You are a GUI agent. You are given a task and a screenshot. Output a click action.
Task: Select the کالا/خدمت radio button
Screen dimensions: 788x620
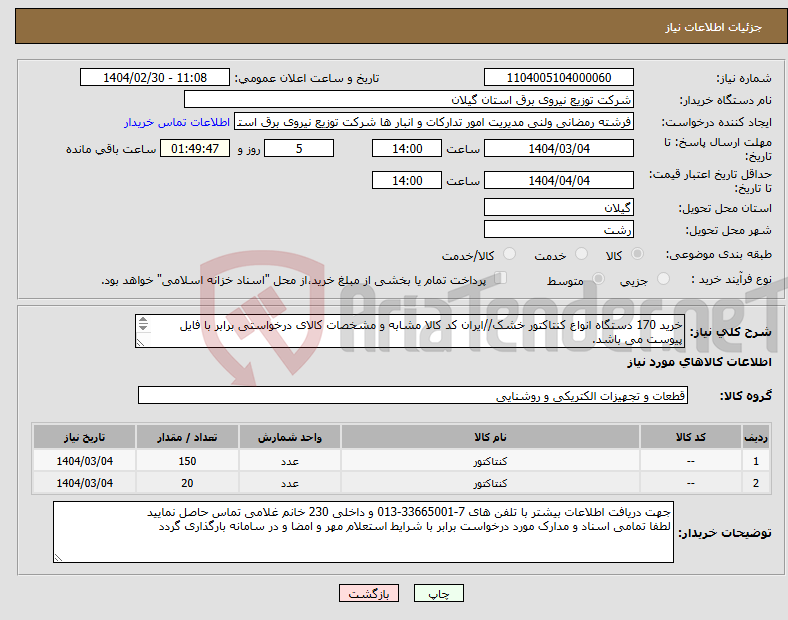509,254
